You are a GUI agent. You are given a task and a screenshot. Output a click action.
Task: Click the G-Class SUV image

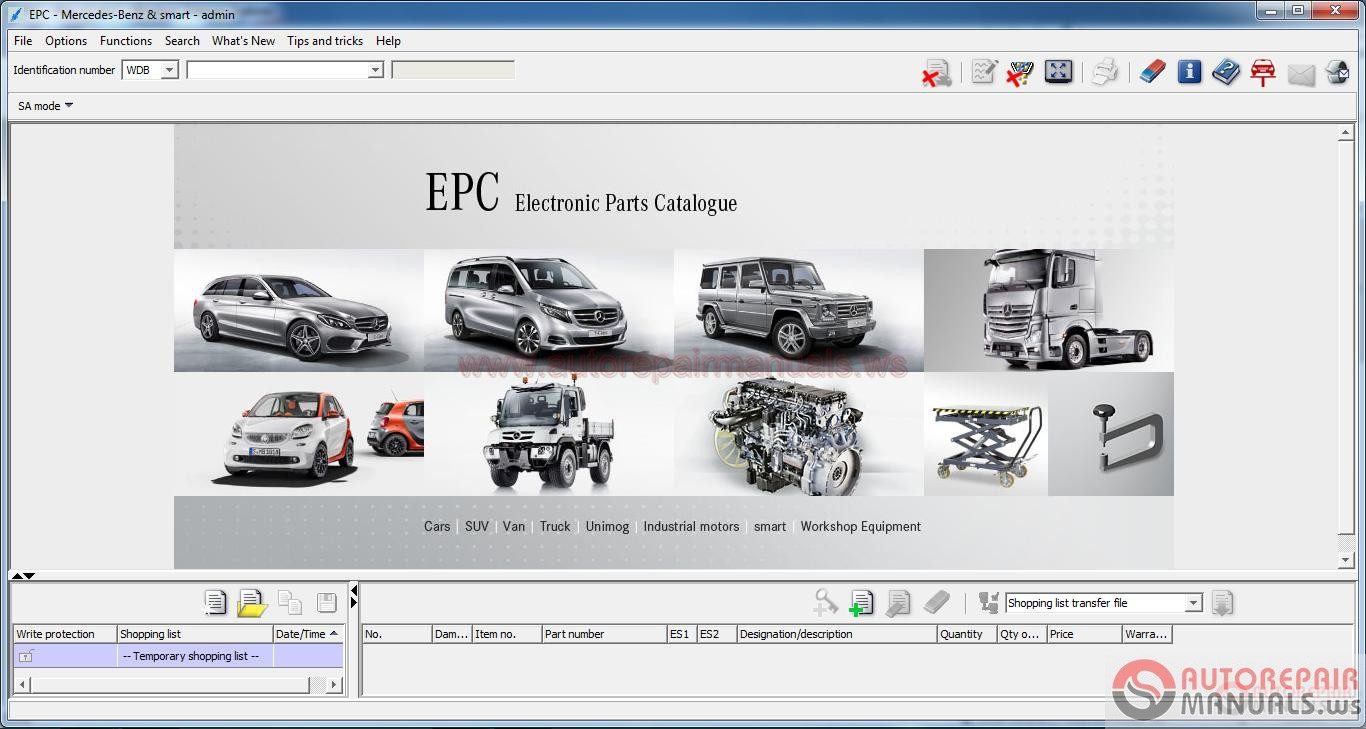(x=799, y=311)
